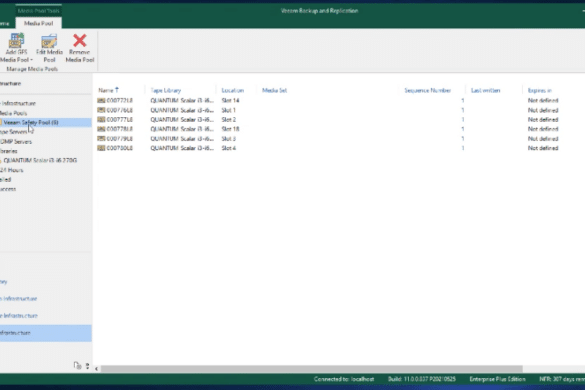Open the Add GFS Media Pool dropdown

16,48
